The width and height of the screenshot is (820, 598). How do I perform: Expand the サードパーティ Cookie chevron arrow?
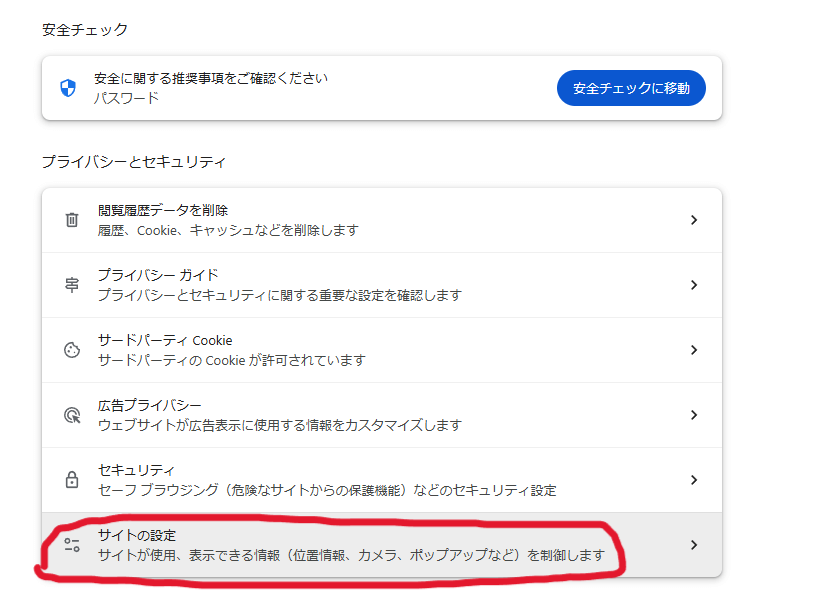[694, 350]
